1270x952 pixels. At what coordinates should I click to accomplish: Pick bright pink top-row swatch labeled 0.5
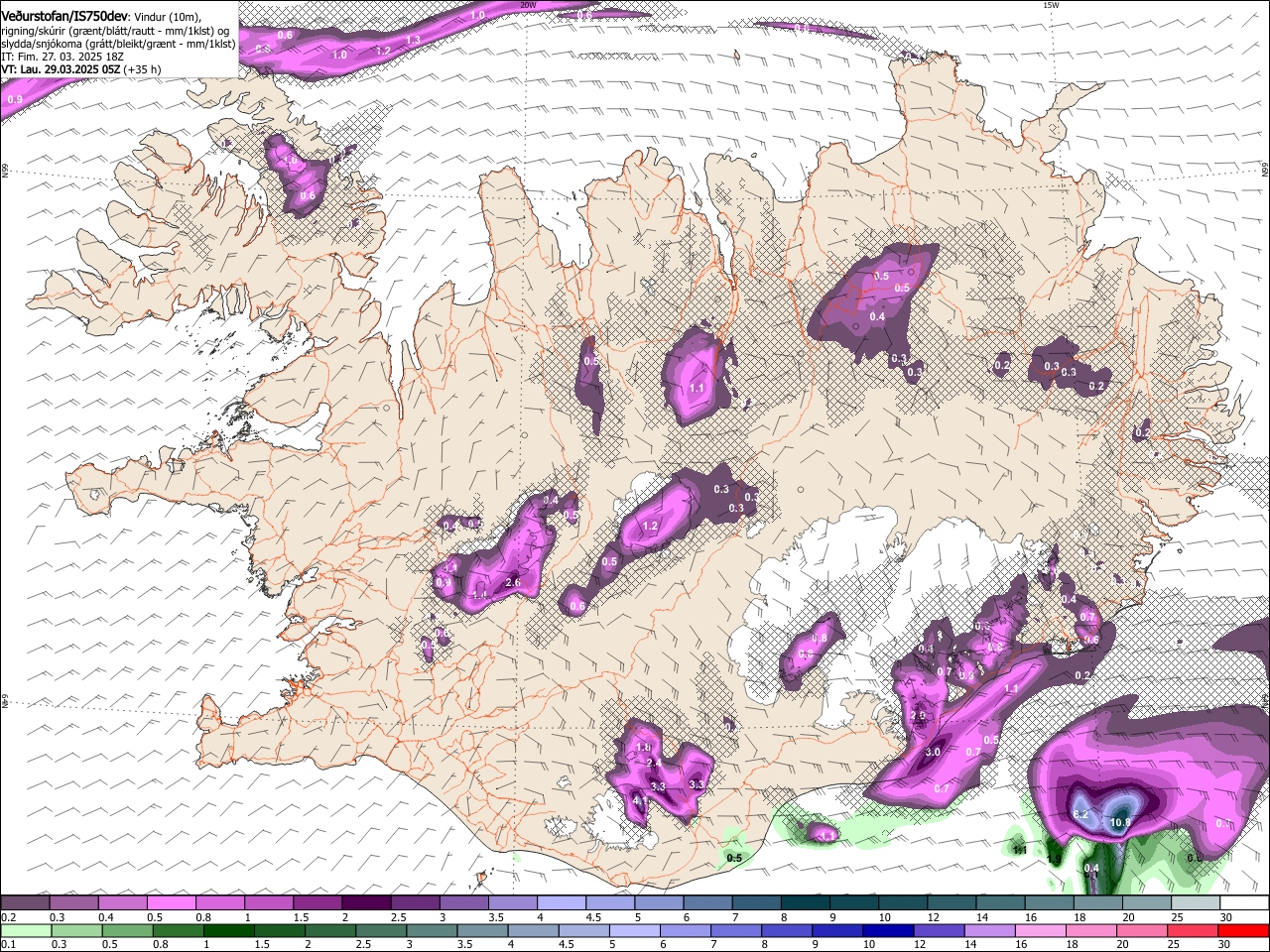tap(172, 903)
